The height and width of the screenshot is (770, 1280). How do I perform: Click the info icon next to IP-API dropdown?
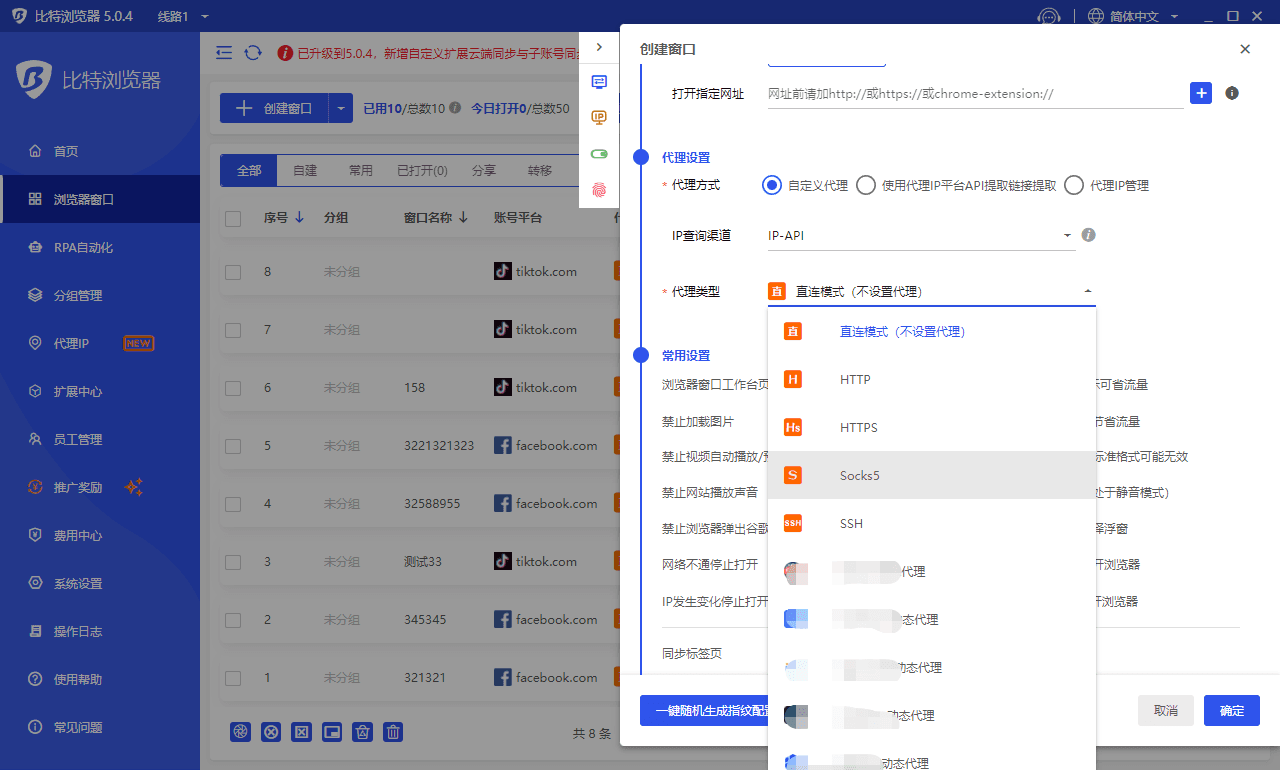point(1089,235)
